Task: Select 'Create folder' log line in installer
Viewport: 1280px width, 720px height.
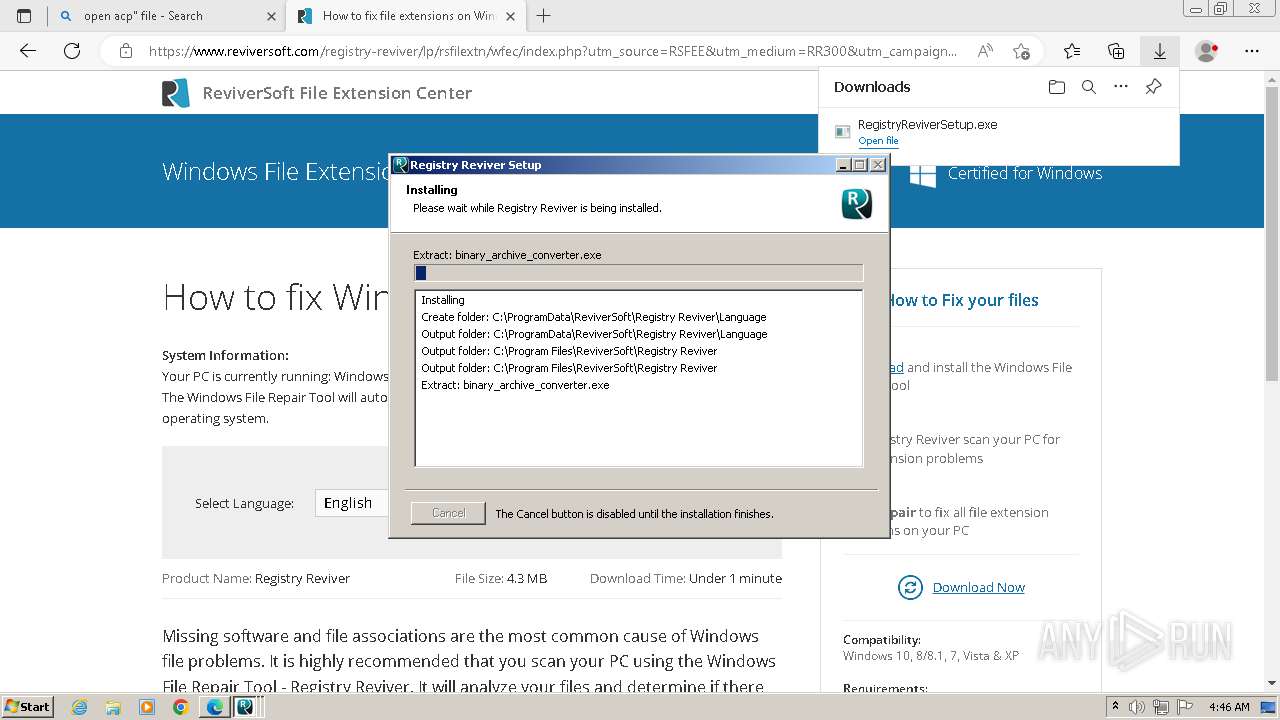Action: point(594,317)
